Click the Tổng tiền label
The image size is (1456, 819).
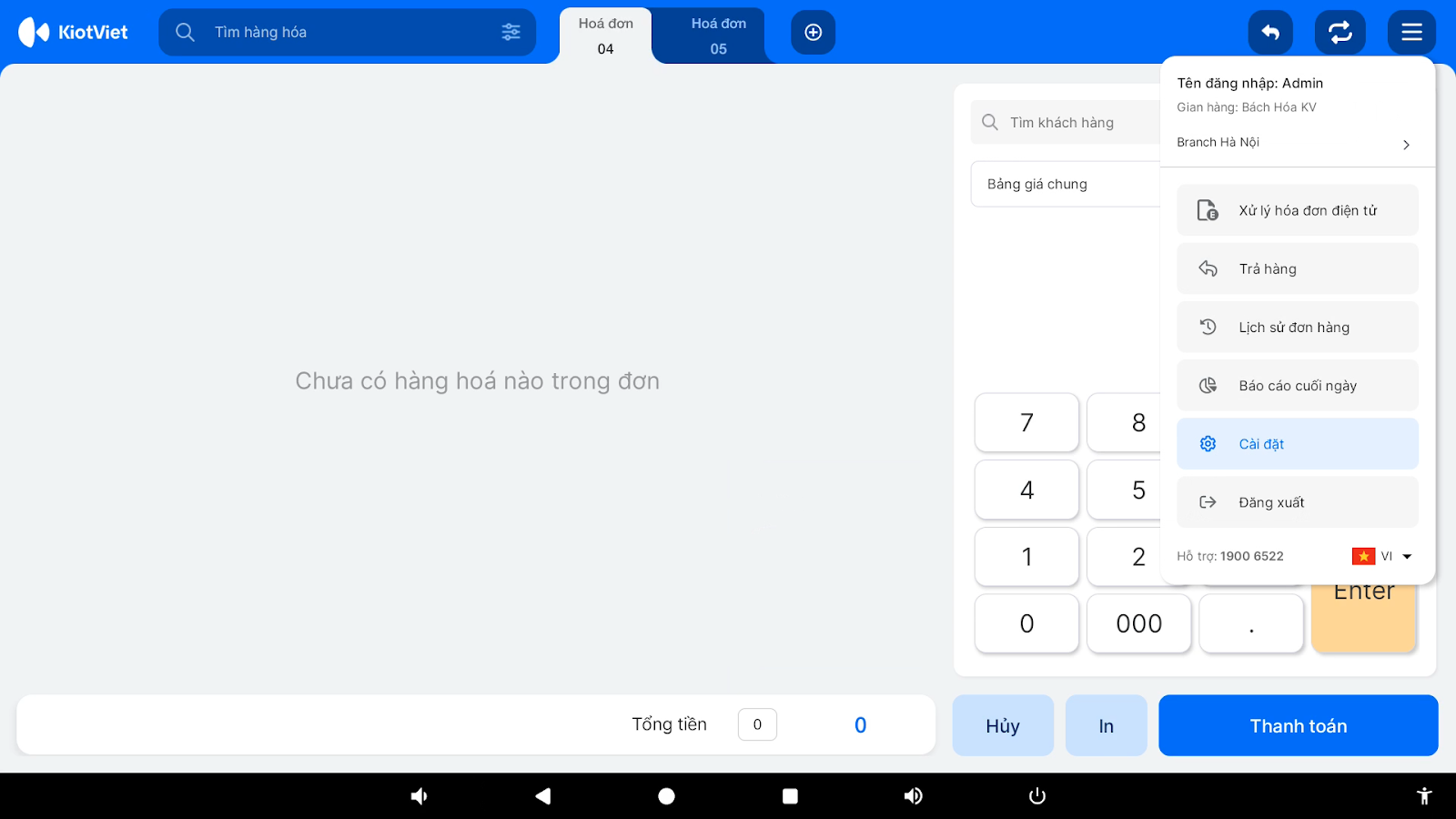point(669,724)
